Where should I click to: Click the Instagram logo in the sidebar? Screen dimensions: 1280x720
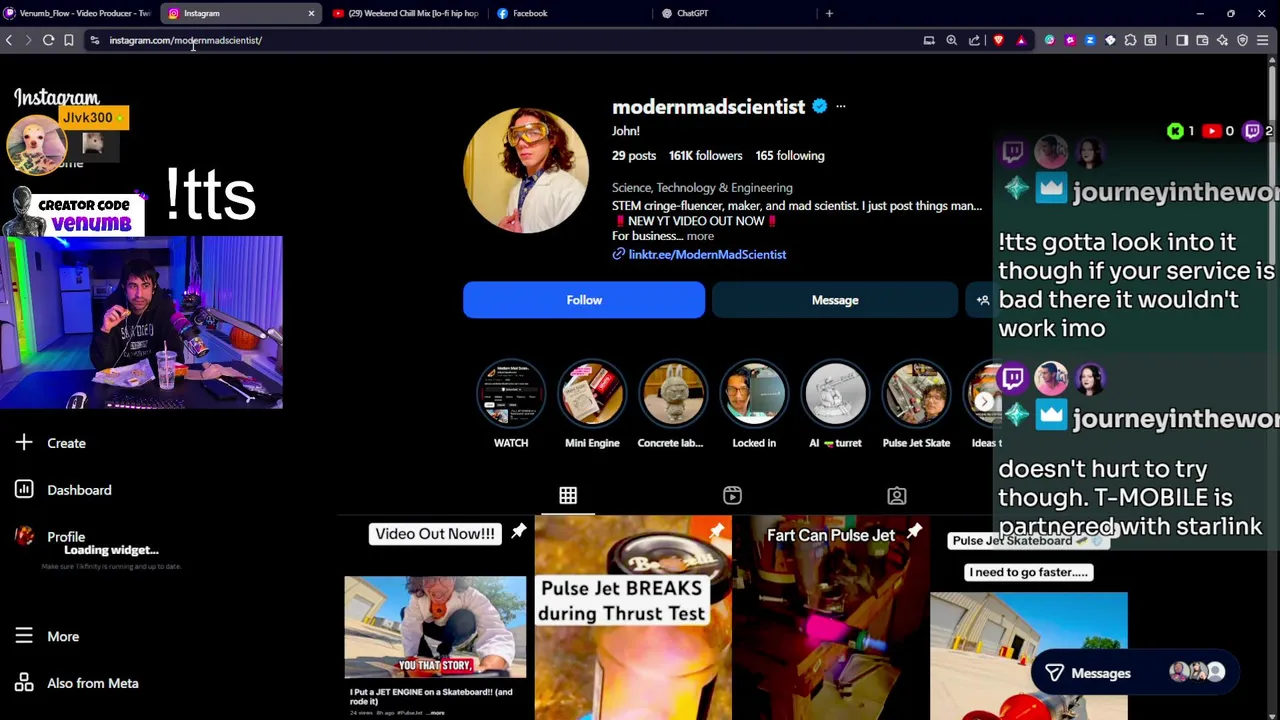tap(57, 98)
